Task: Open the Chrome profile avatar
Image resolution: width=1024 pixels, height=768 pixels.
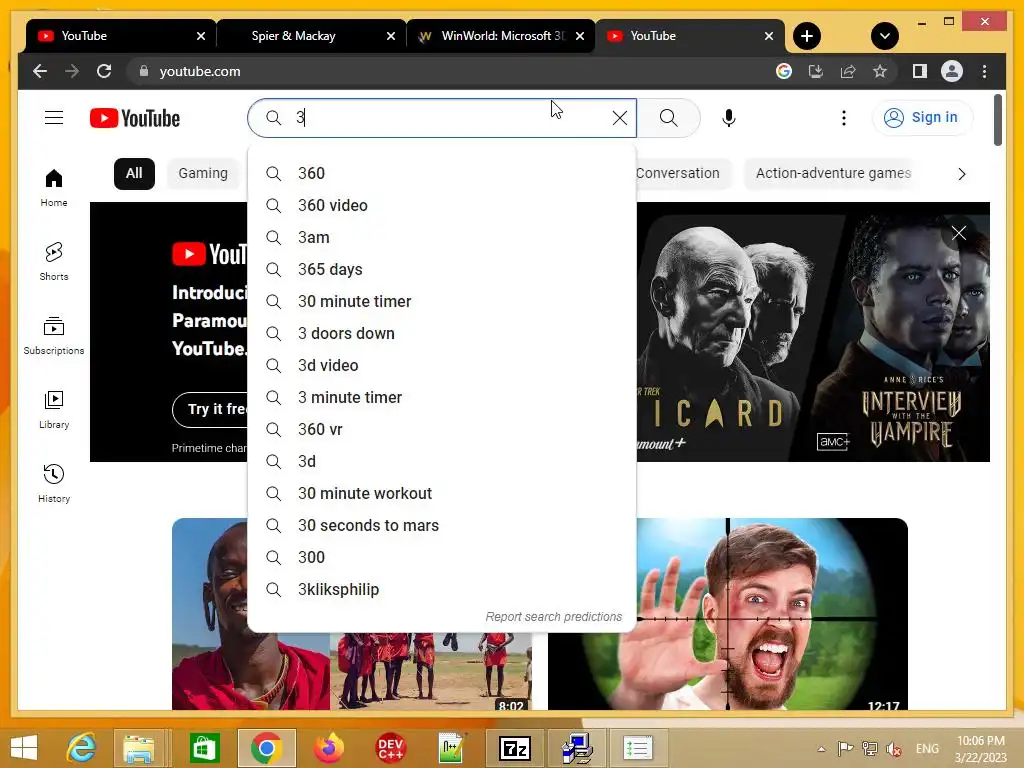Action: pos(952,71)
